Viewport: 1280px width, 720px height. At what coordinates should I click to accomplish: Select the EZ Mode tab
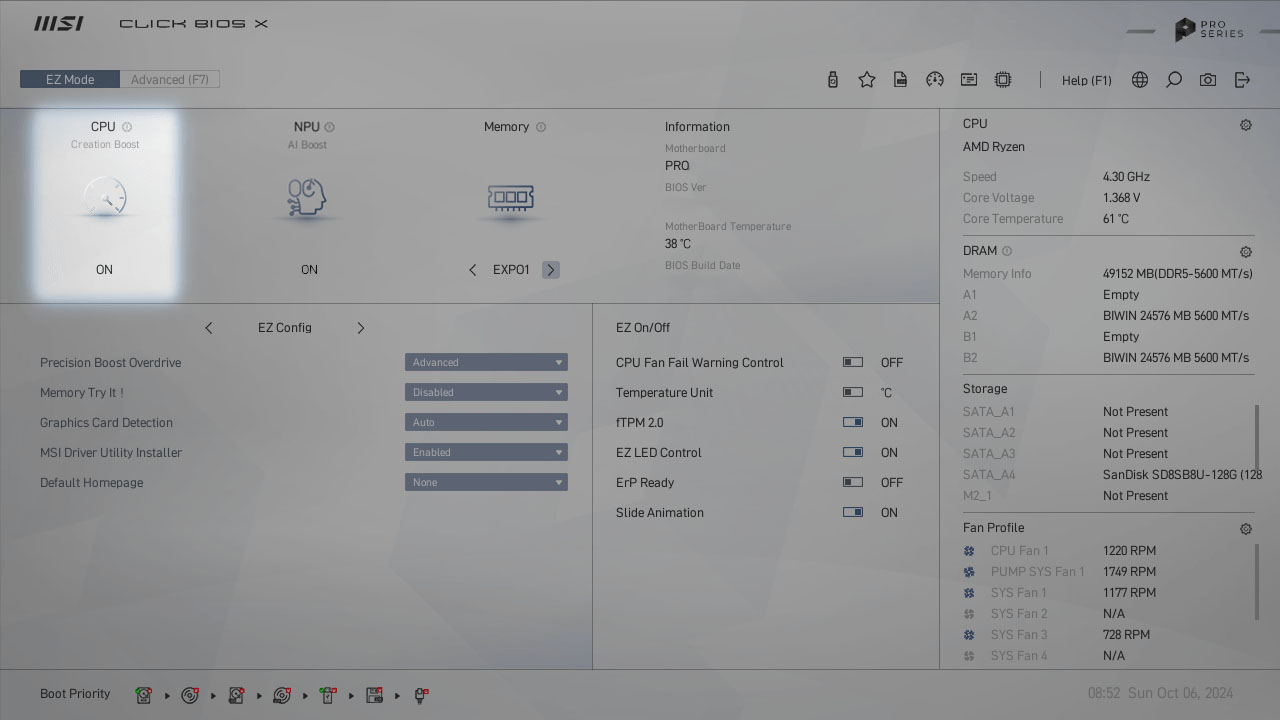click(x=70, y=80)
